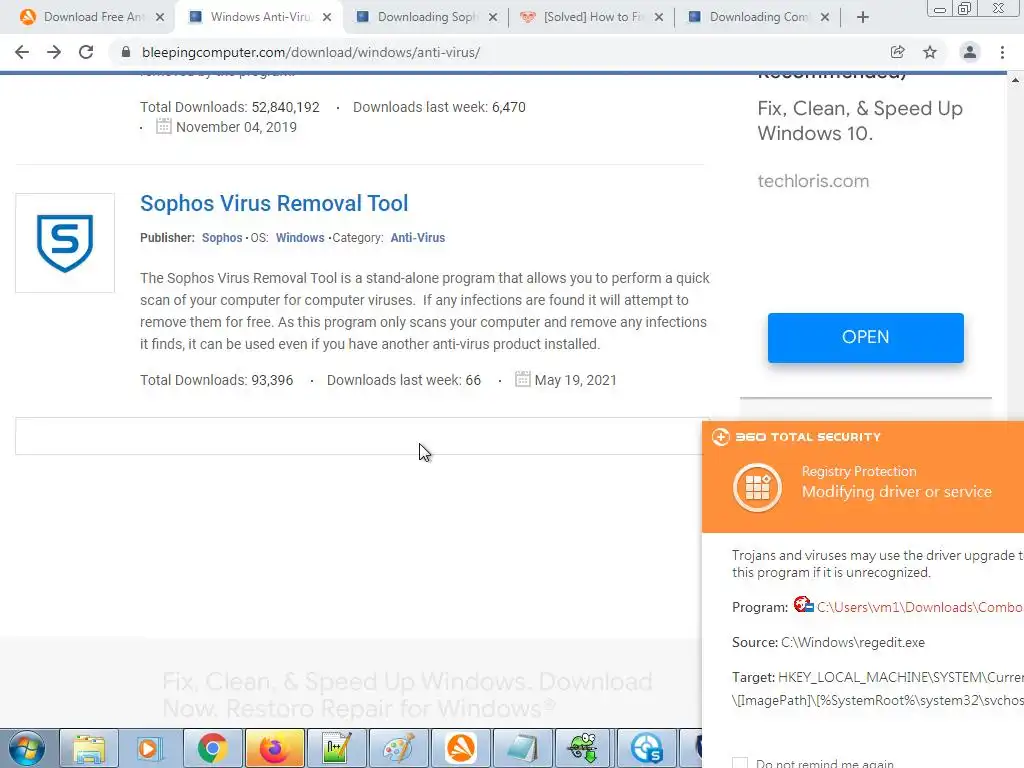This screenshot has height=768, width=1024.
Task: Click the techloris.com ad link
Action: (x=813, y=181)
